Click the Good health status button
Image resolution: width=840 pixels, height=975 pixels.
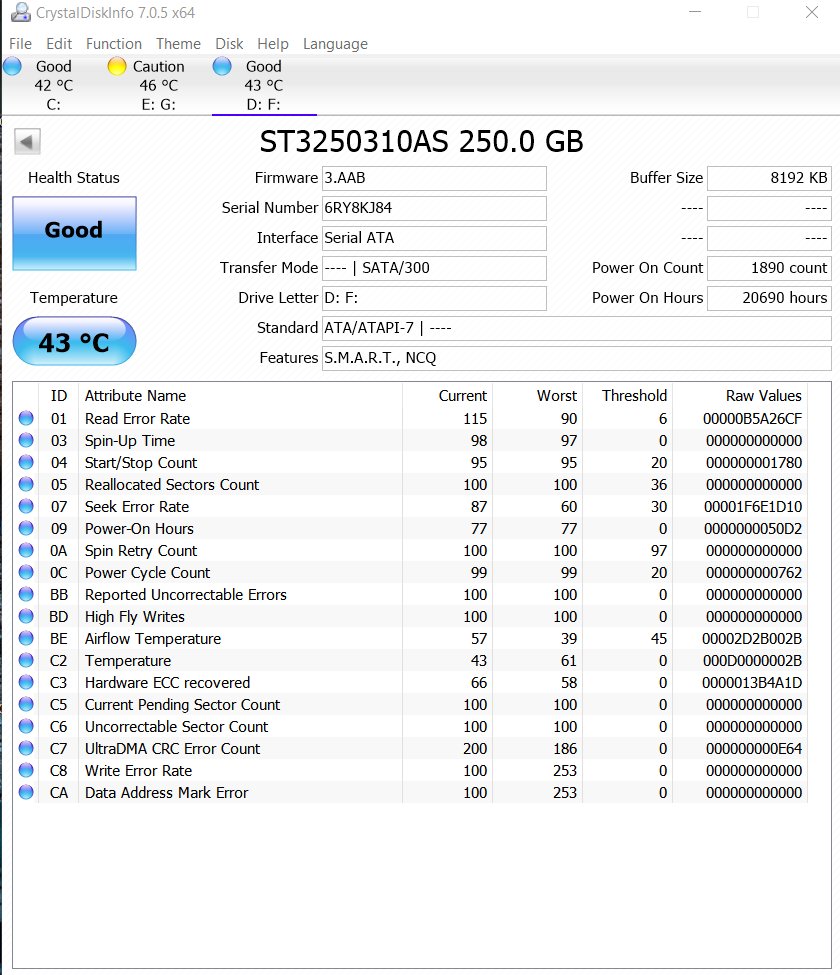pyautogui.click(x=75, y=233)
